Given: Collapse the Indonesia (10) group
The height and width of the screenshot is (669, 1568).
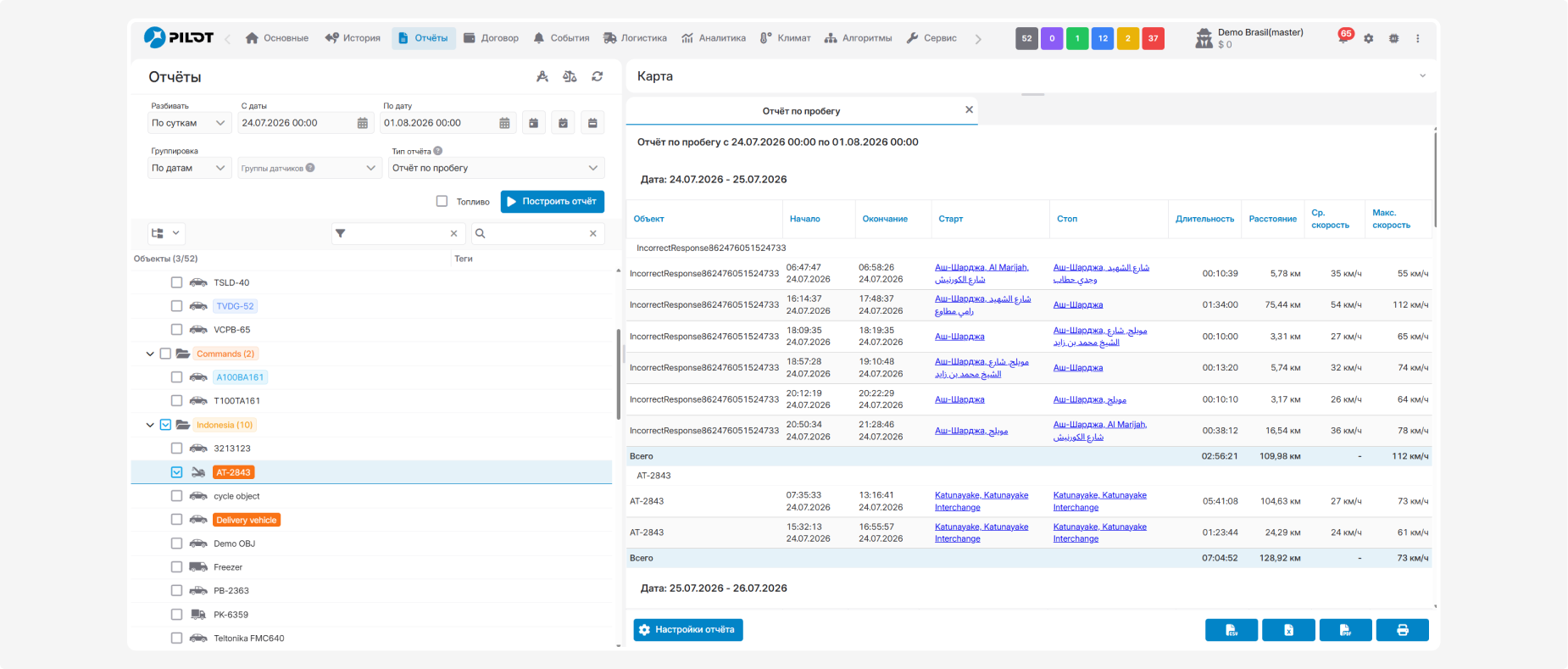Looking at the screenshot, I should tap(150, 425).
